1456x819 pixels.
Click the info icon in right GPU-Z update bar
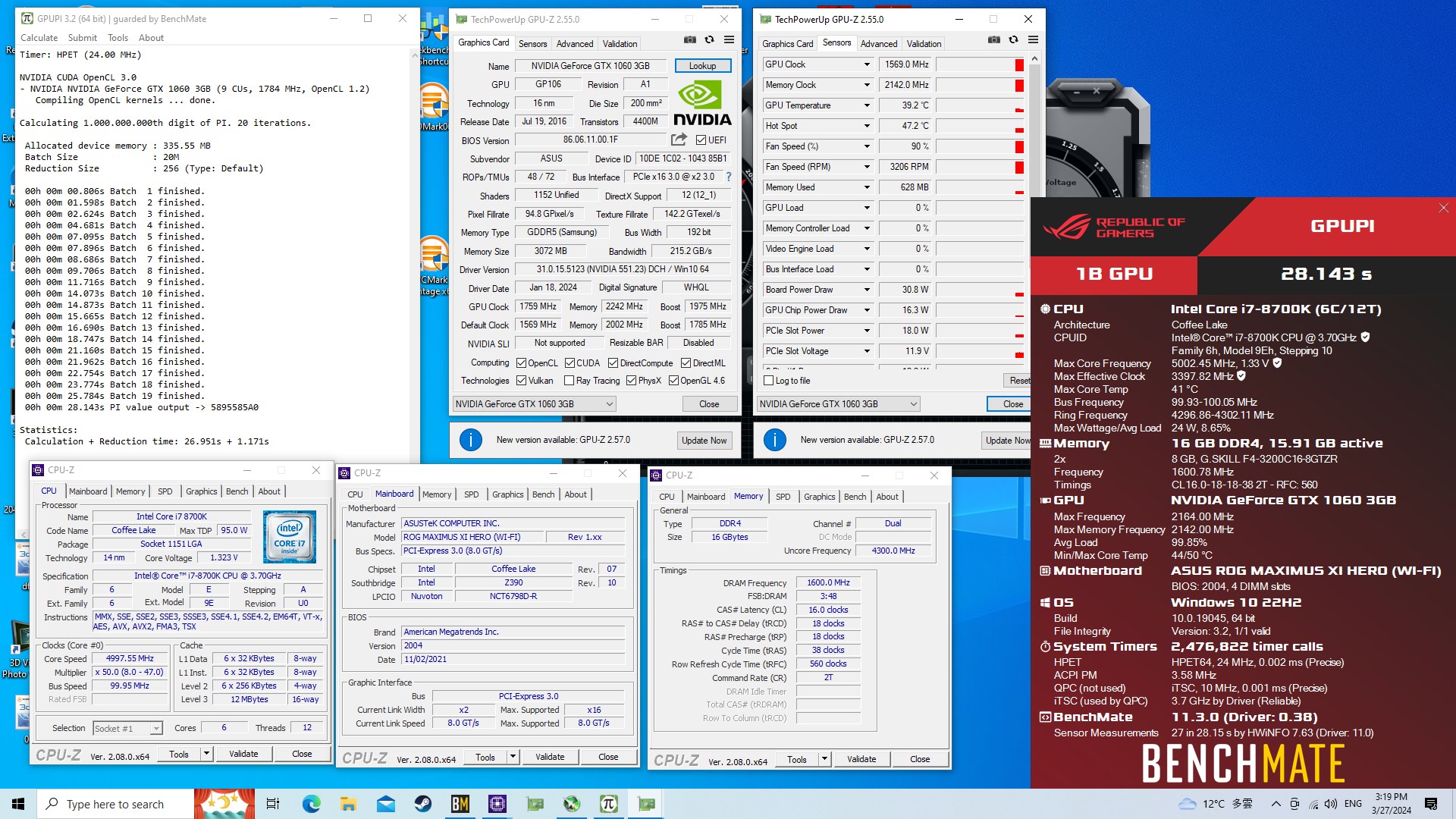click(774, 440)
